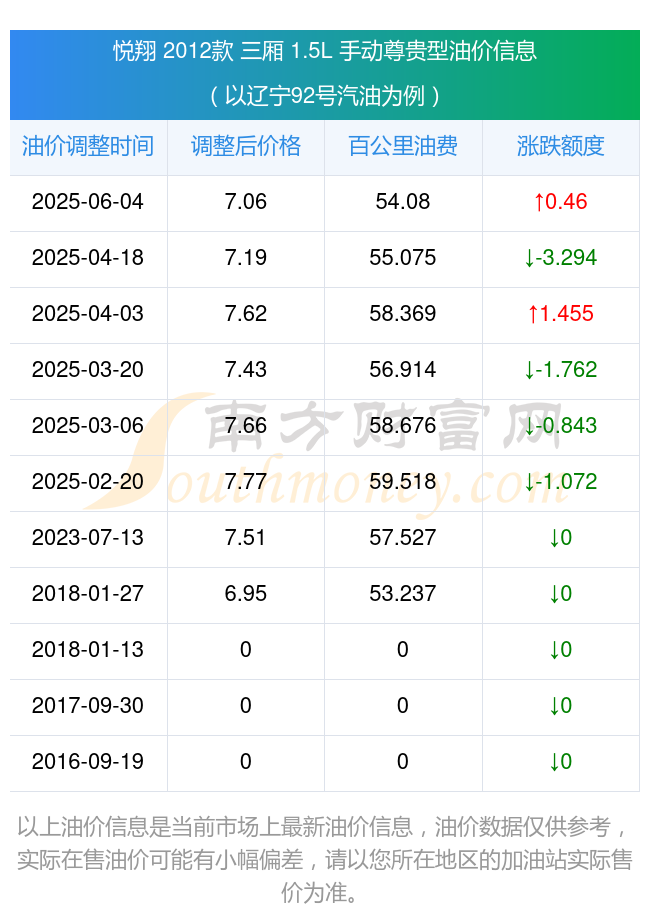Select the fuel cost 57.527
Screen dimensions: 650x921
click(403, 537)
